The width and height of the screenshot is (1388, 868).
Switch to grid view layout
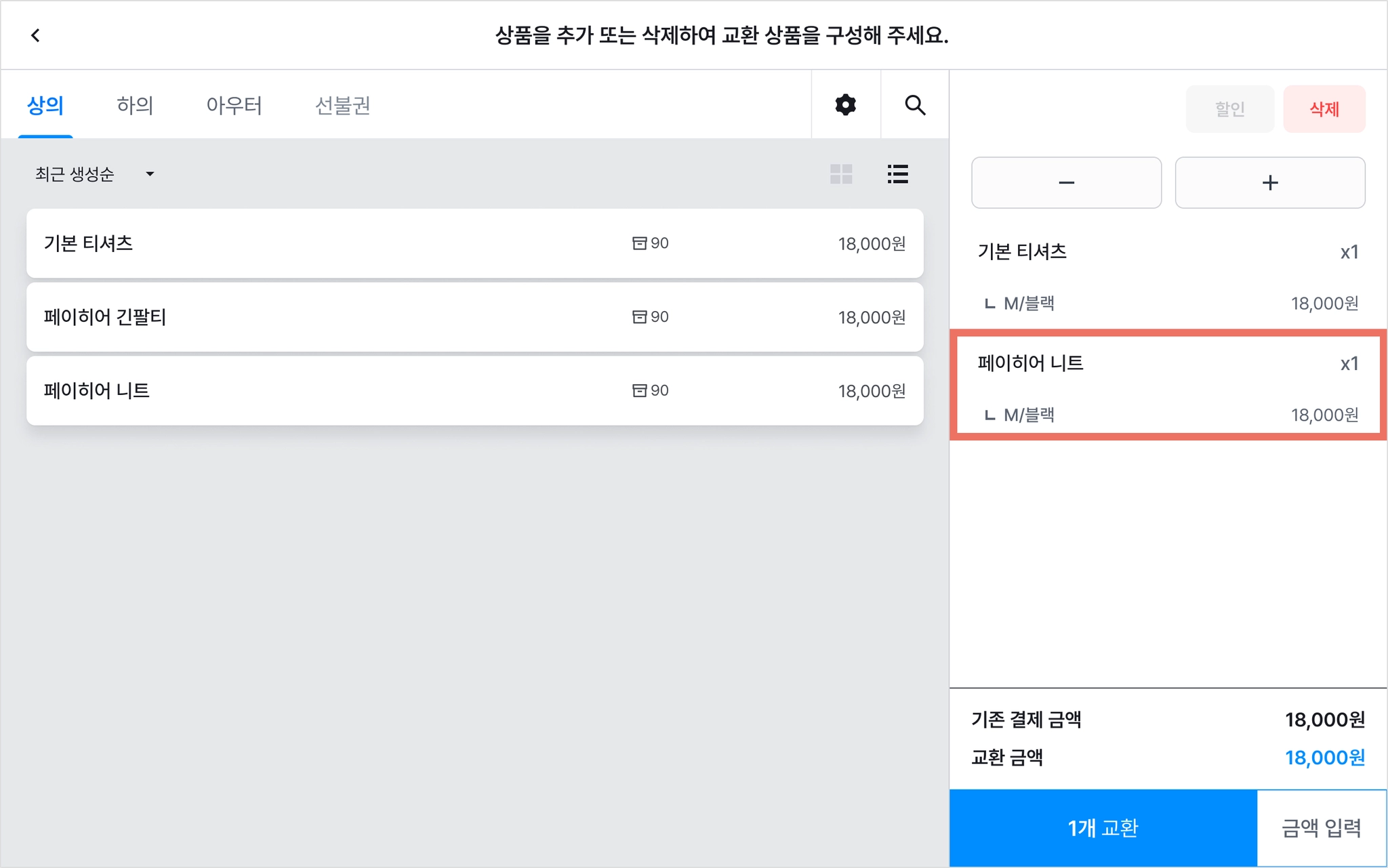[x=841, y=174]
